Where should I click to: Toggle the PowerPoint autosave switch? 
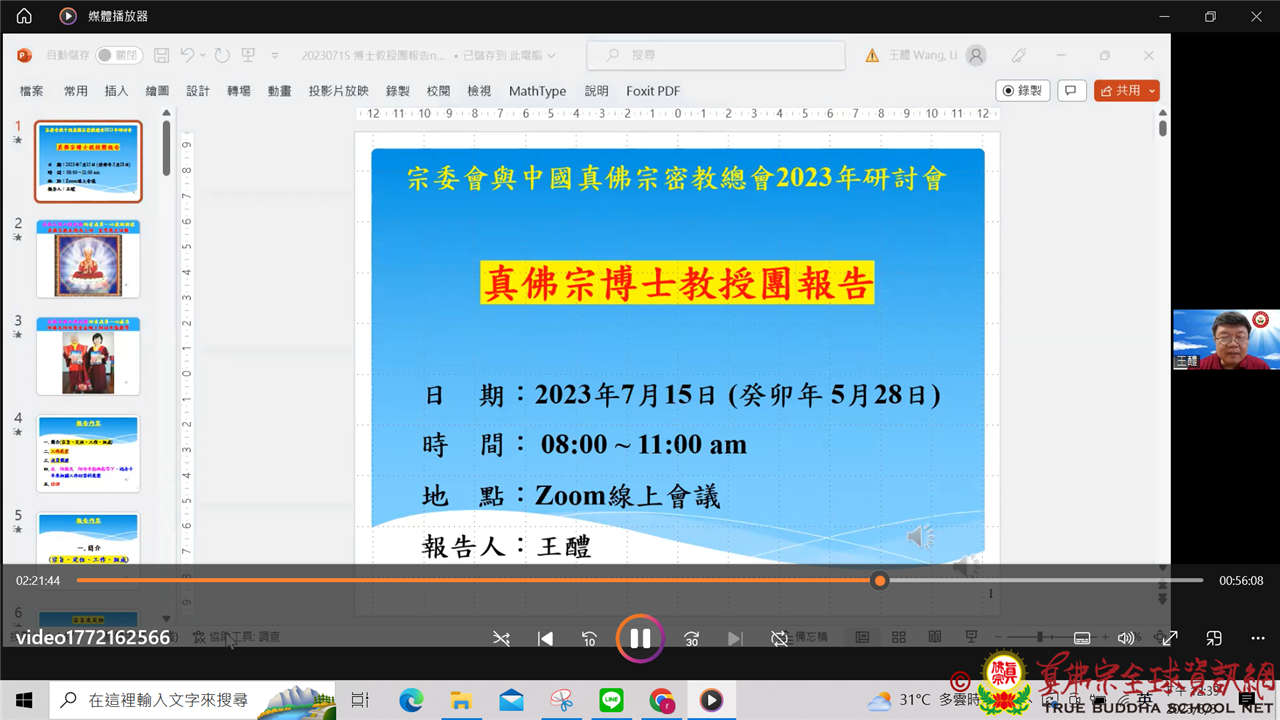pos(119,56)
